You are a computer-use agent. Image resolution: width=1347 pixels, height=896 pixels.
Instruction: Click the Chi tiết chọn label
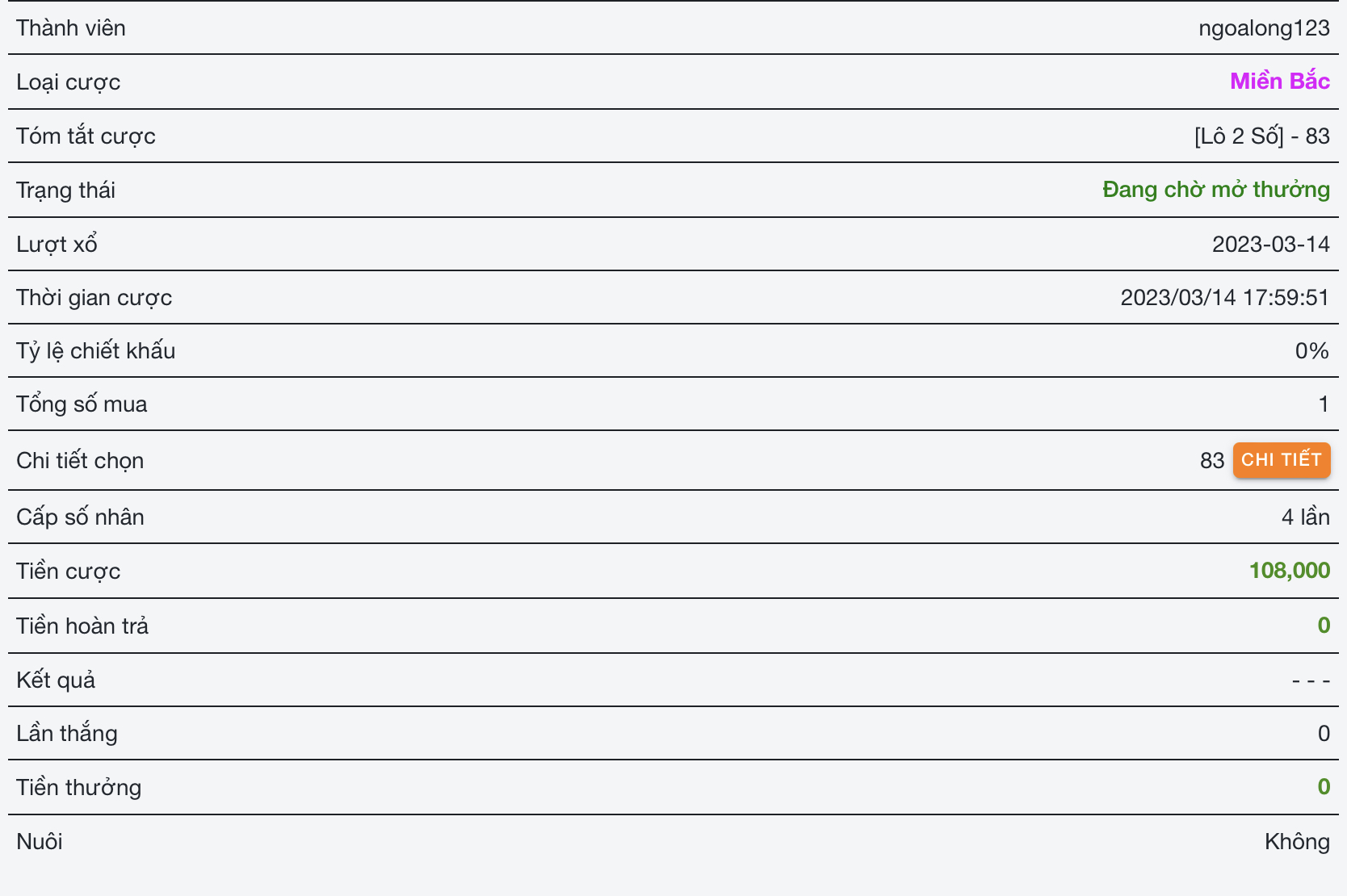80,460
